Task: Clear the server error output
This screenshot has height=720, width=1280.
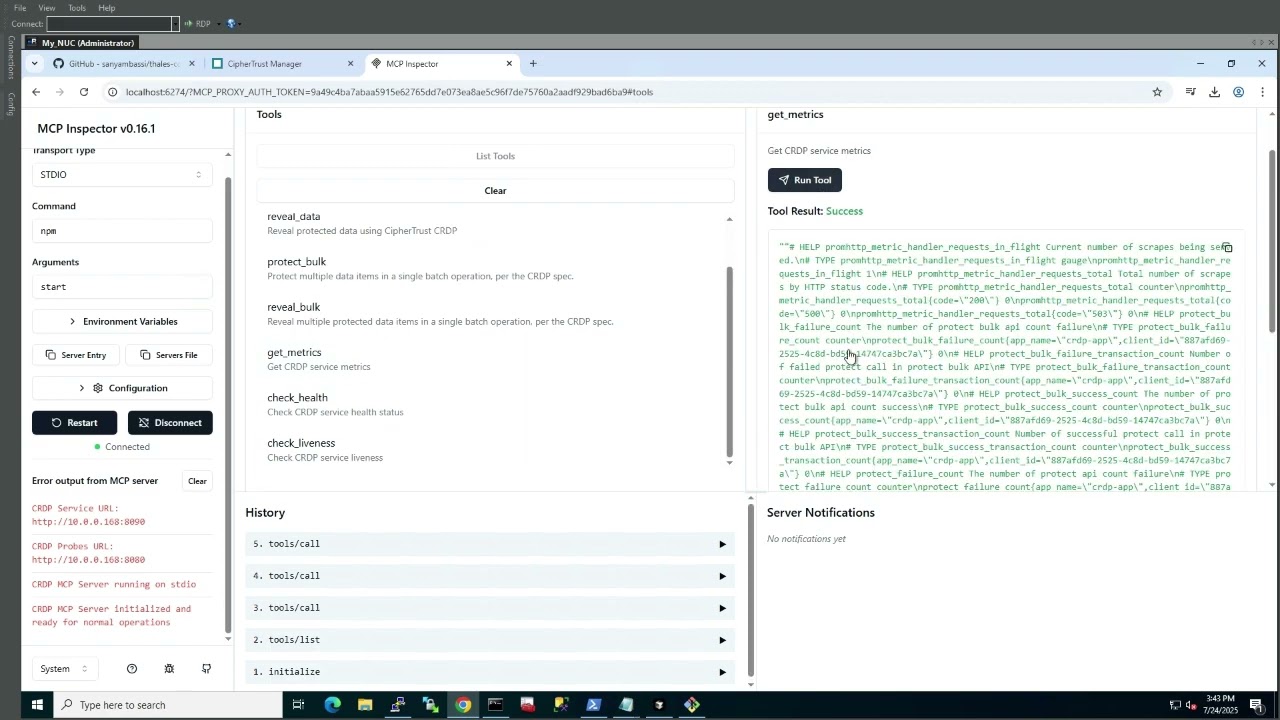Action: pos(197,481)
